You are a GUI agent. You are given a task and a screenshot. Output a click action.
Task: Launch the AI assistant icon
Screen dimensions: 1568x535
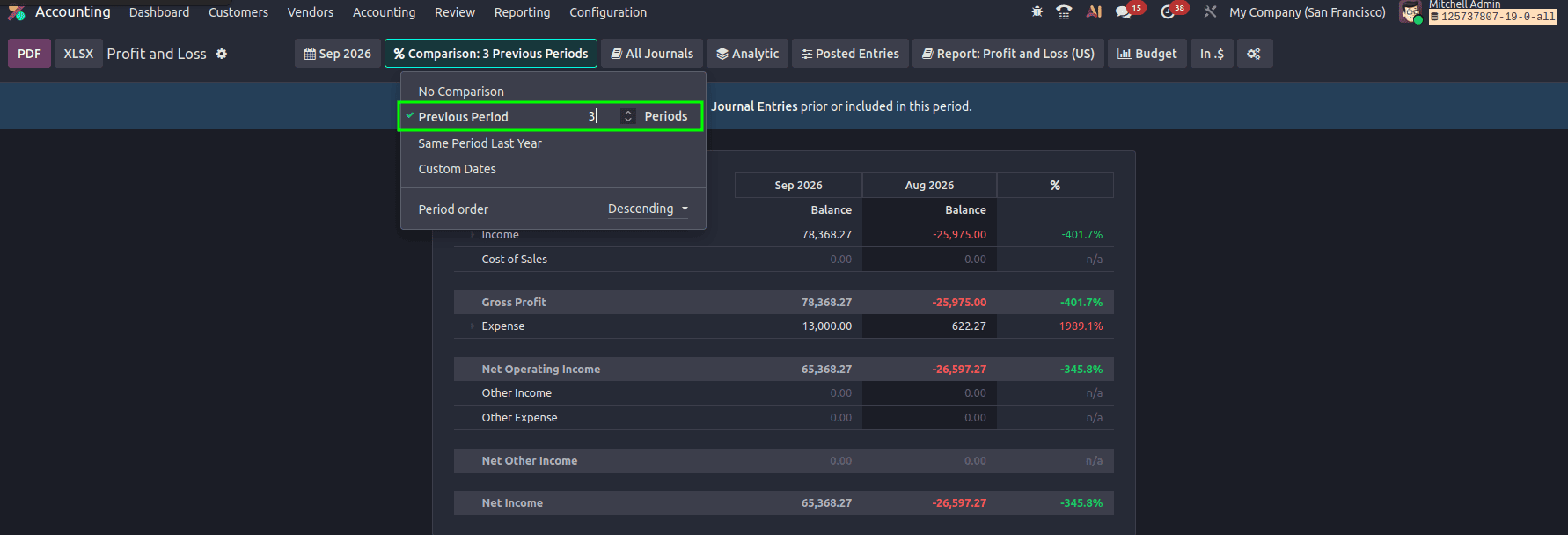coord(1094,11)
